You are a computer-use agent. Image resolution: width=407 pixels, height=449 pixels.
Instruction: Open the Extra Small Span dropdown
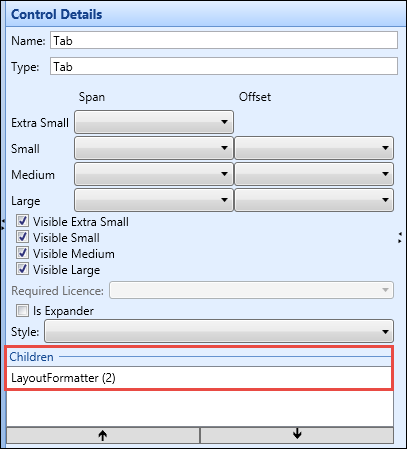click(x=154, y=122)
